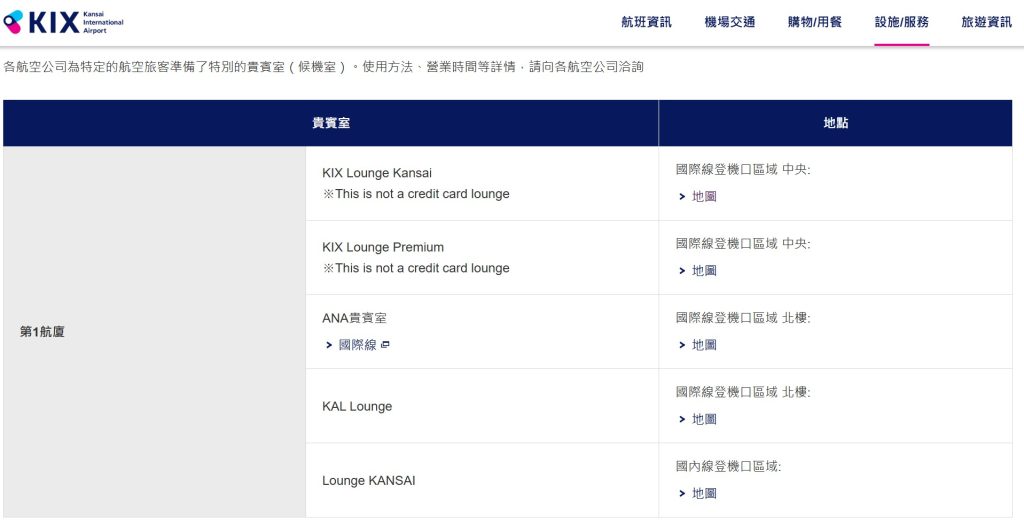The width and height of the screenshot is (1024, 526).
Task: Select the KIX Lounge Premium name text
Action: pos(383,248)
